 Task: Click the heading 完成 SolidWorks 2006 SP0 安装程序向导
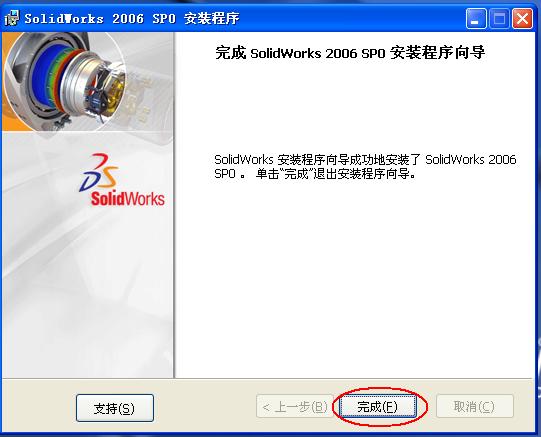pos(350,53)
